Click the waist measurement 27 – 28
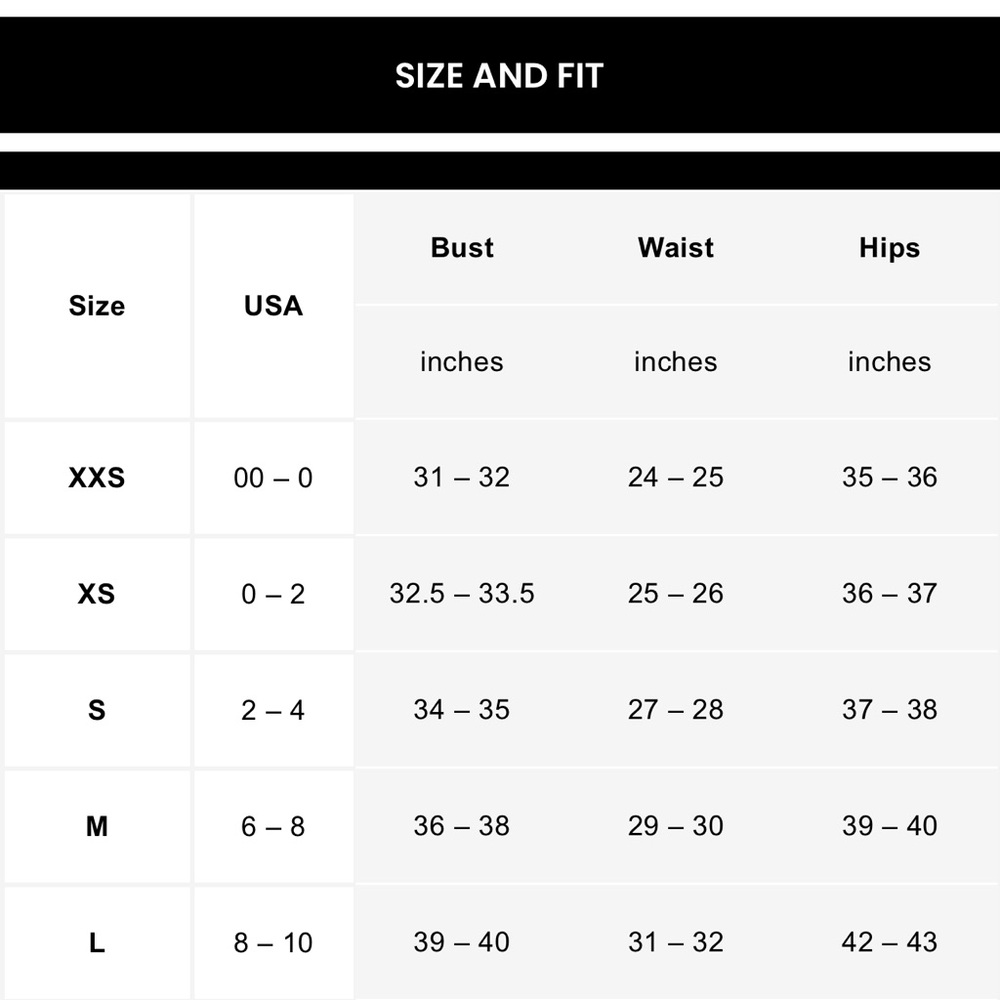1000x1000 pixels. pyautogui.click(x=676, y=710)
